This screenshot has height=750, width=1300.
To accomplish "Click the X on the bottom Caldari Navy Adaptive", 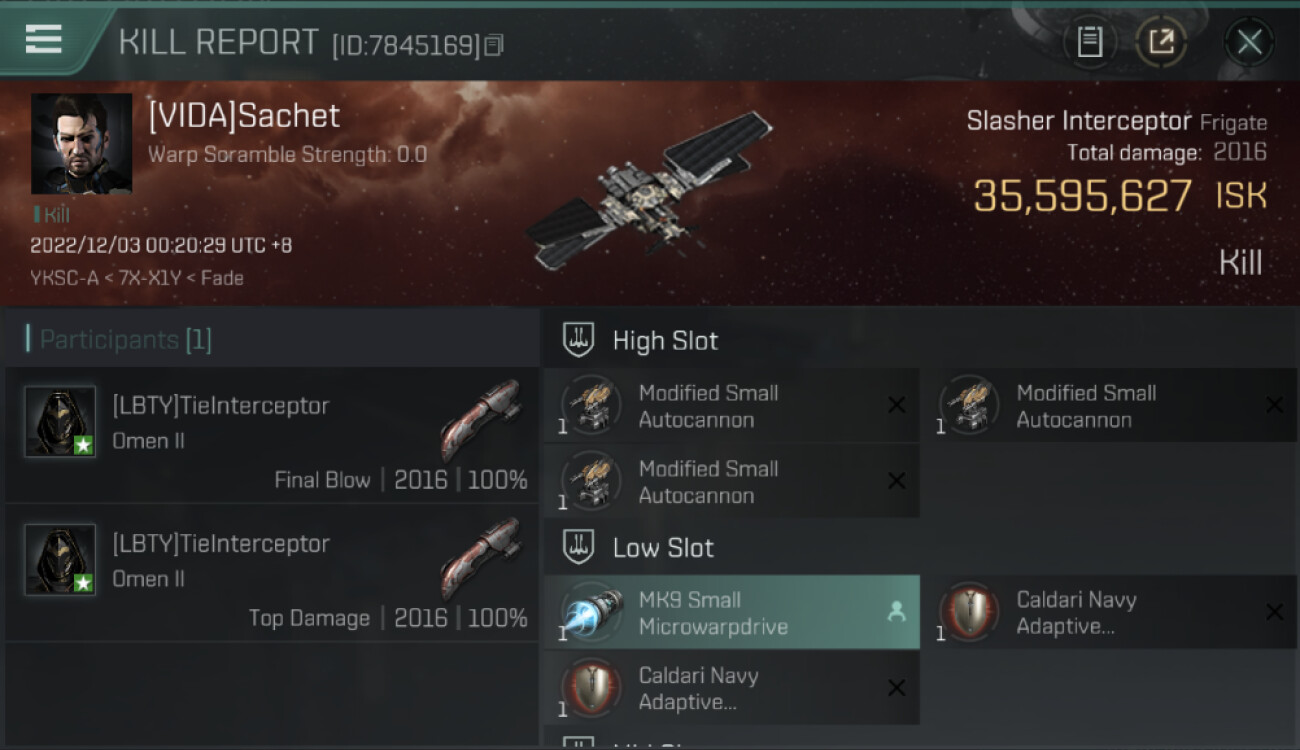I will coord(897,688).
